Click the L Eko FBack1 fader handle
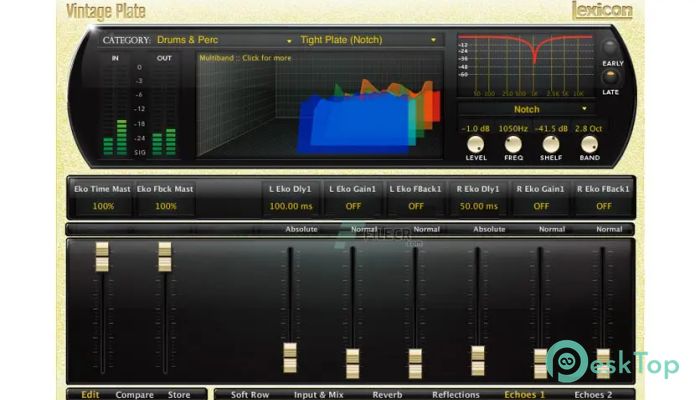 [x=415, y=364]
